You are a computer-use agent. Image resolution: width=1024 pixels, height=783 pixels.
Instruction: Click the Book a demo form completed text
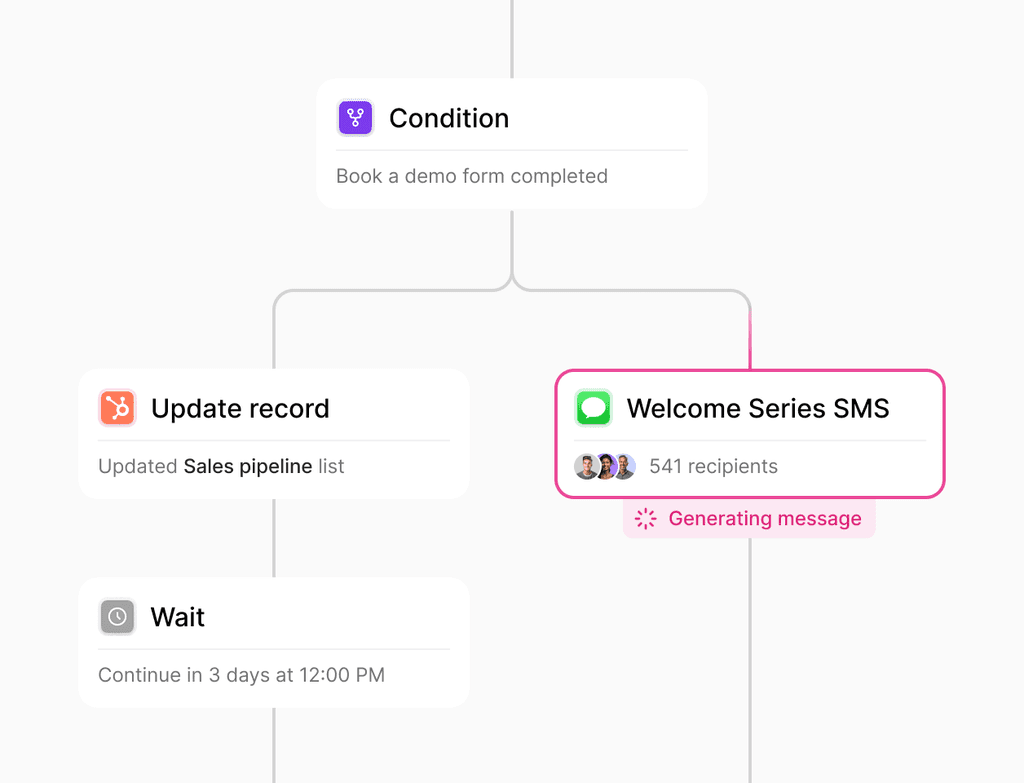pyautogui.click(x=472, y=176)
